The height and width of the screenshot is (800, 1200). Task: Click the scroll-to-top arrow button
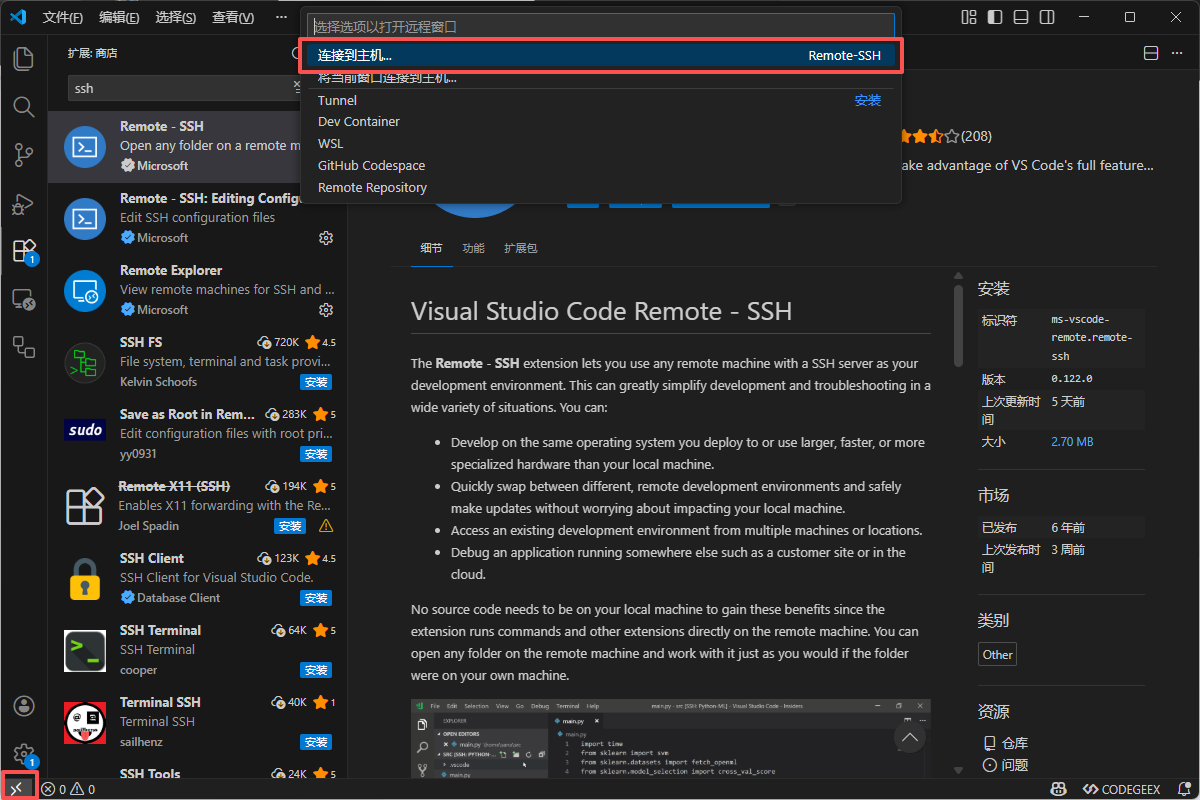point(909,738)
